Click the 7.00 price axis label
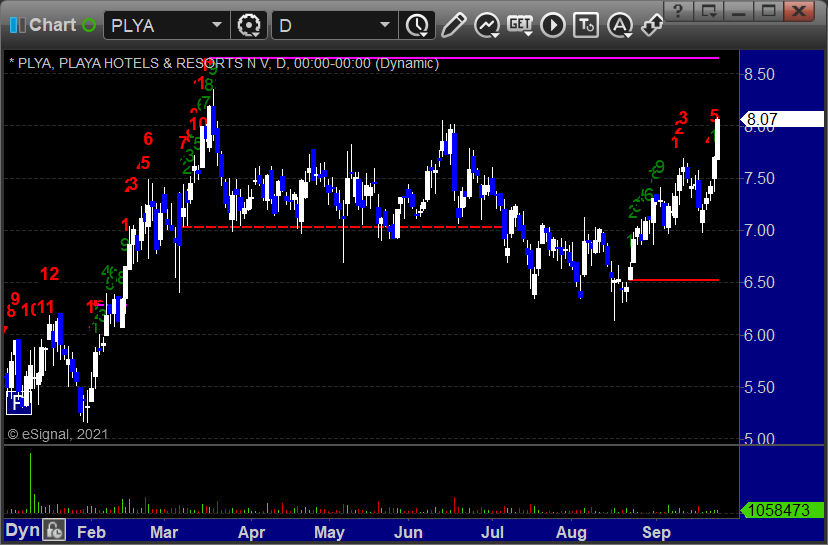Screen dimensions: 828x545 point(759,230)
